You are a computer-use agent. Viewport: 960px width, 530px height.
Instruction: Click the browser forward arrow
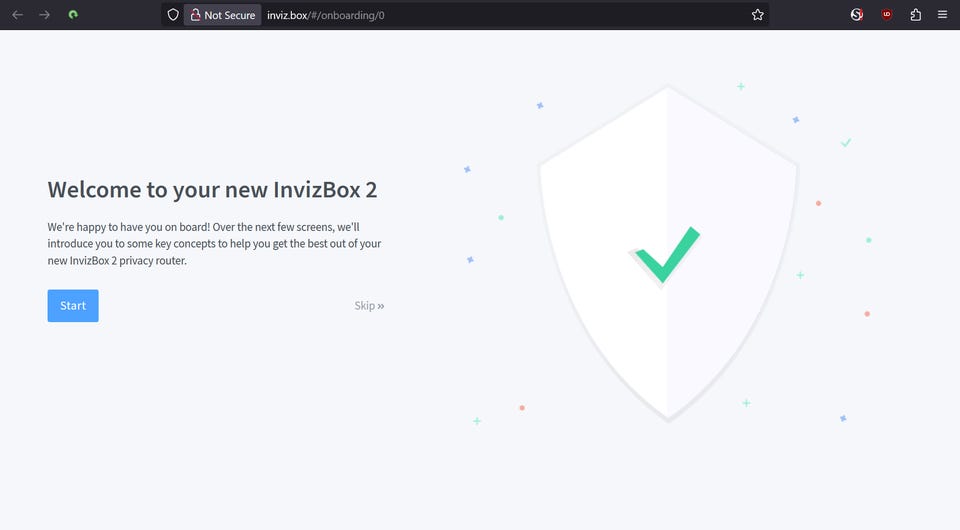[44, 15]
